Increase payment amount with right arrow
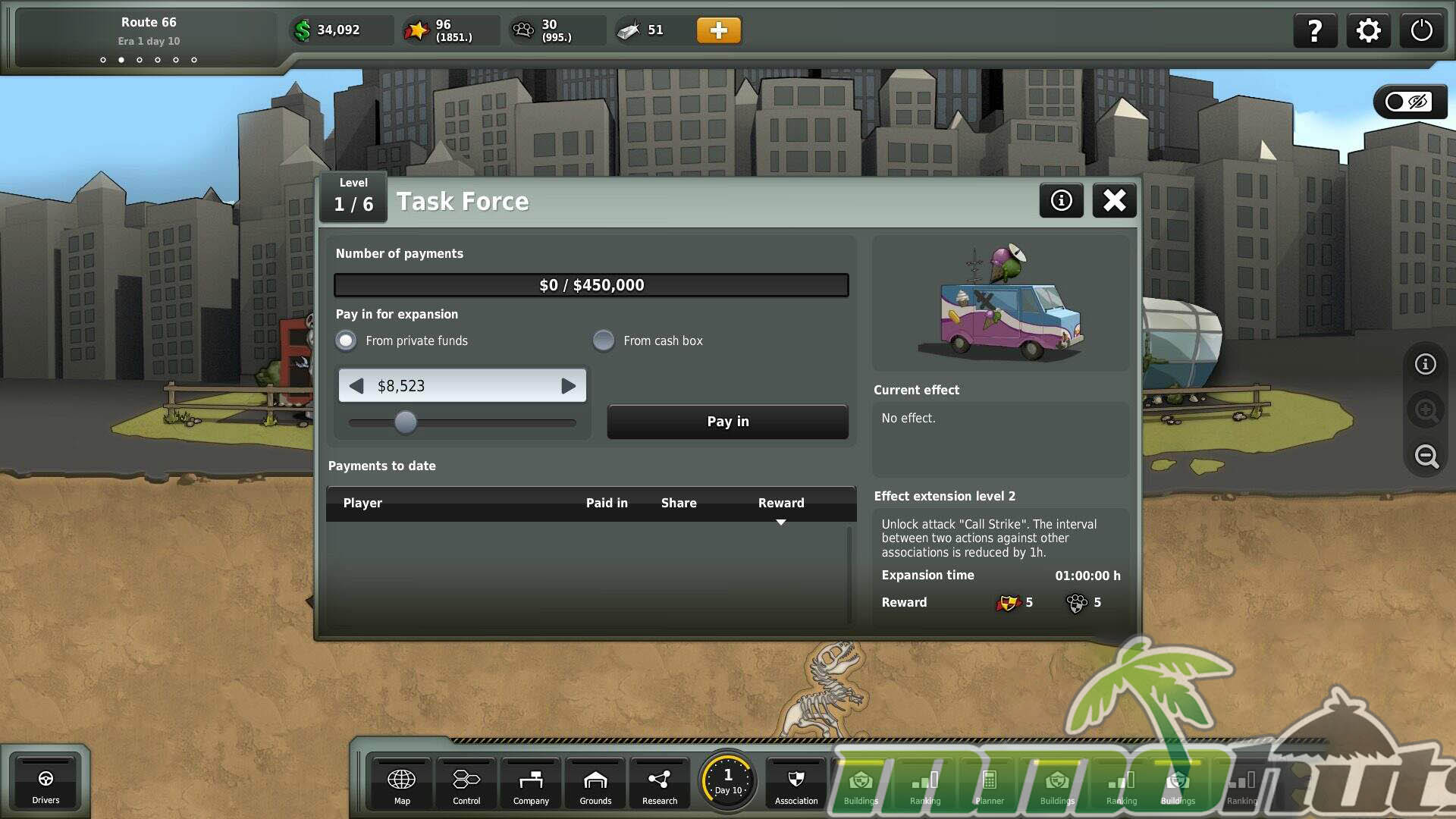The image size is (1456, 819). [568, 386]
